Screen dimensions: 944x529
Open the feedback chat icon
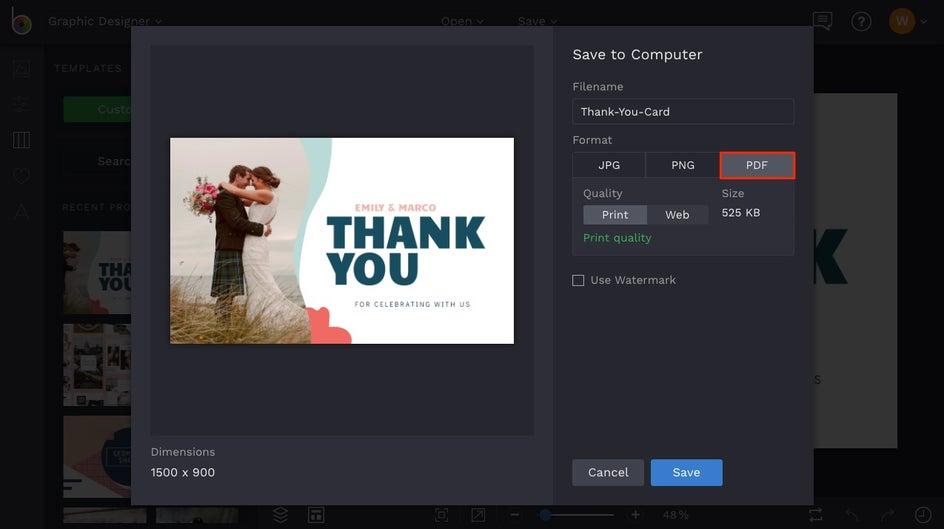822,21
